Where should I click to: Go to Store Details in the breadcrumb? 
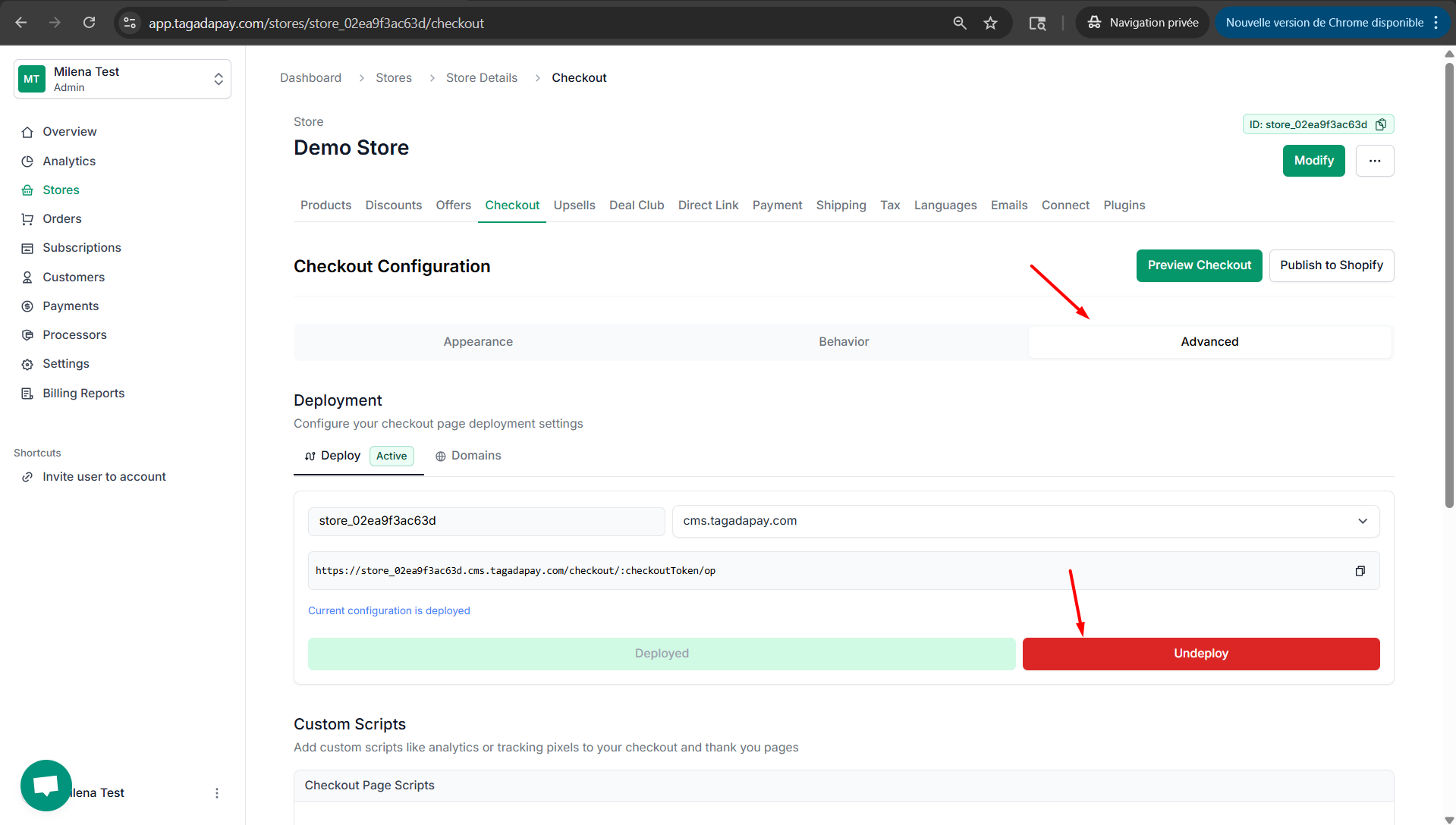[481, 78]
